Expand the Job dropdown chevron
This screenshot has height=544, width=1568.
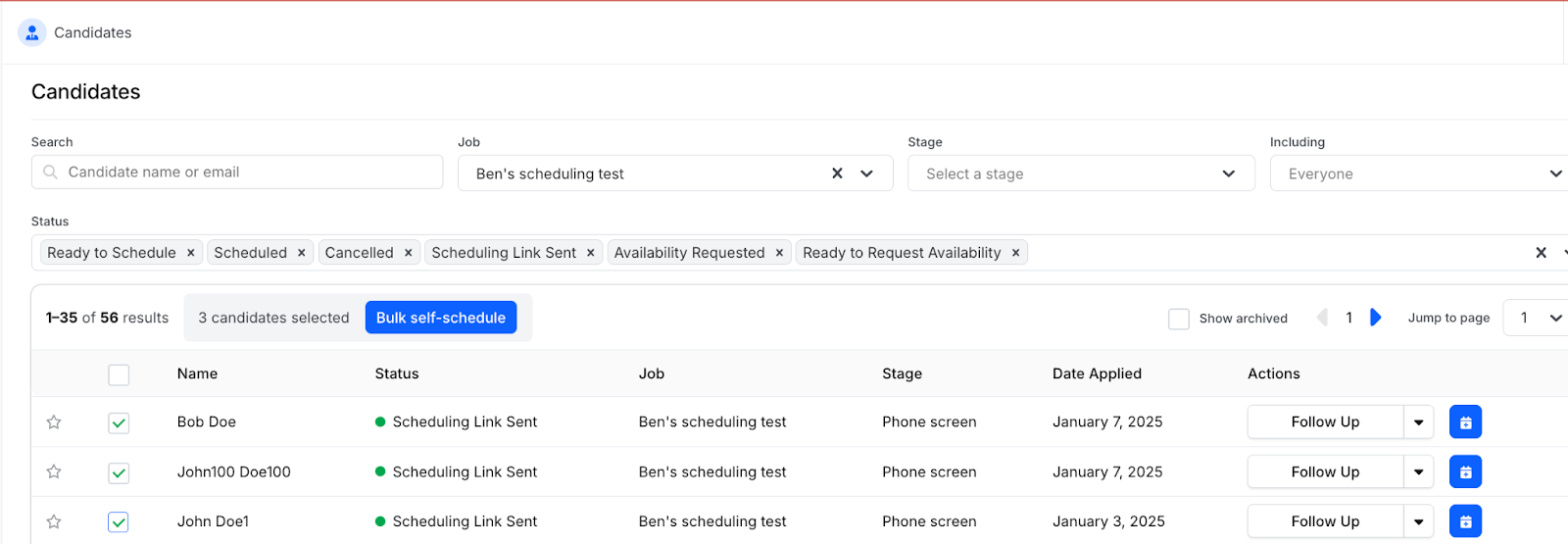pyautogui.click(x=866, y=173)
